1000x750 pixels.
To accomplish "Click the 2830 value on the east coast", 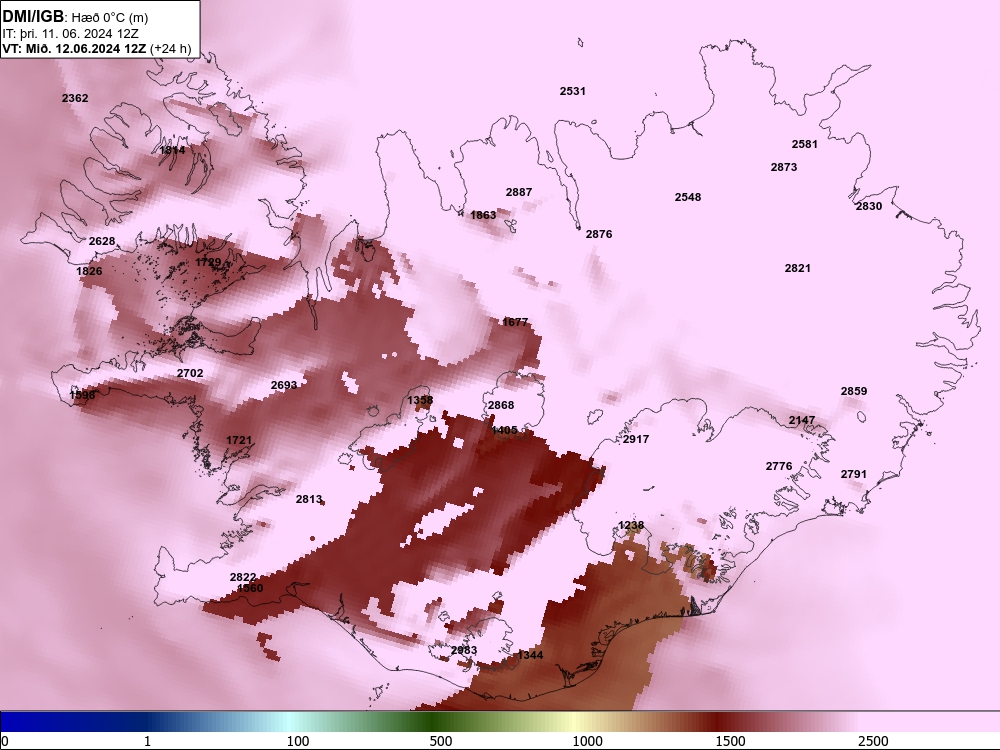I will pyautogui.click(x=869, y=207).
